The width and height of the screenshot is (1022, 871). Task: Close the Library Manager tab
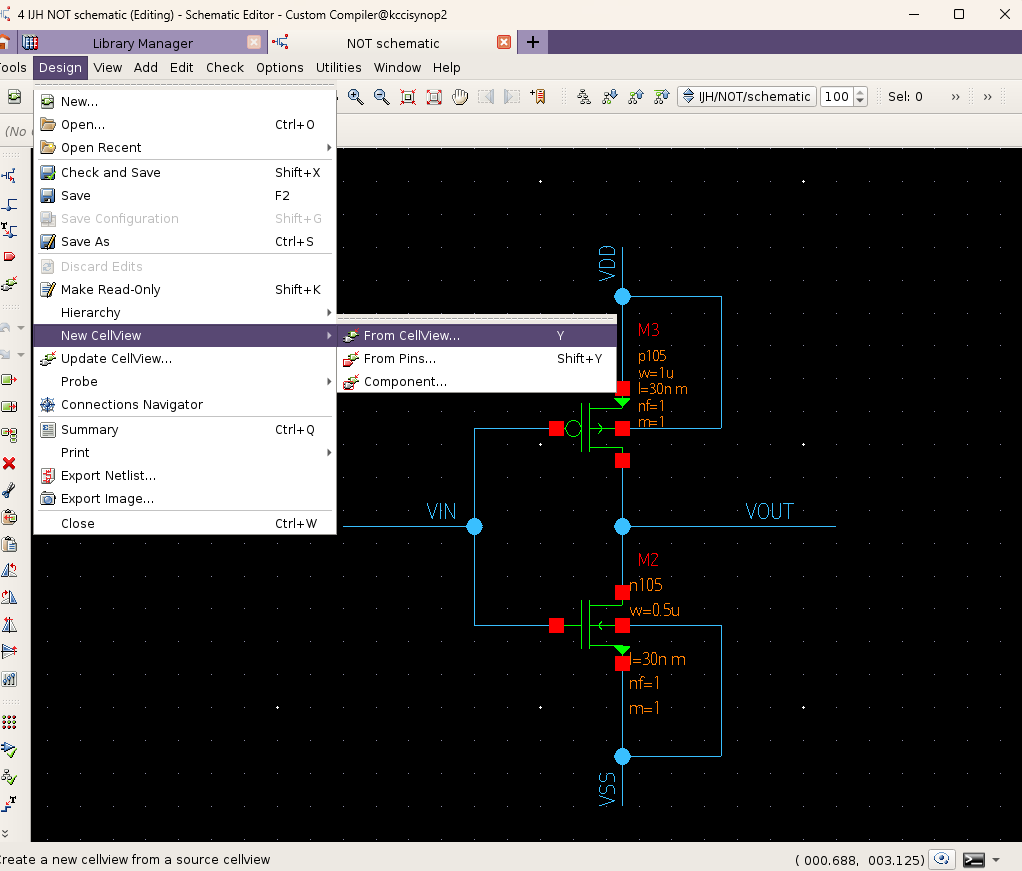pos(254,42)
